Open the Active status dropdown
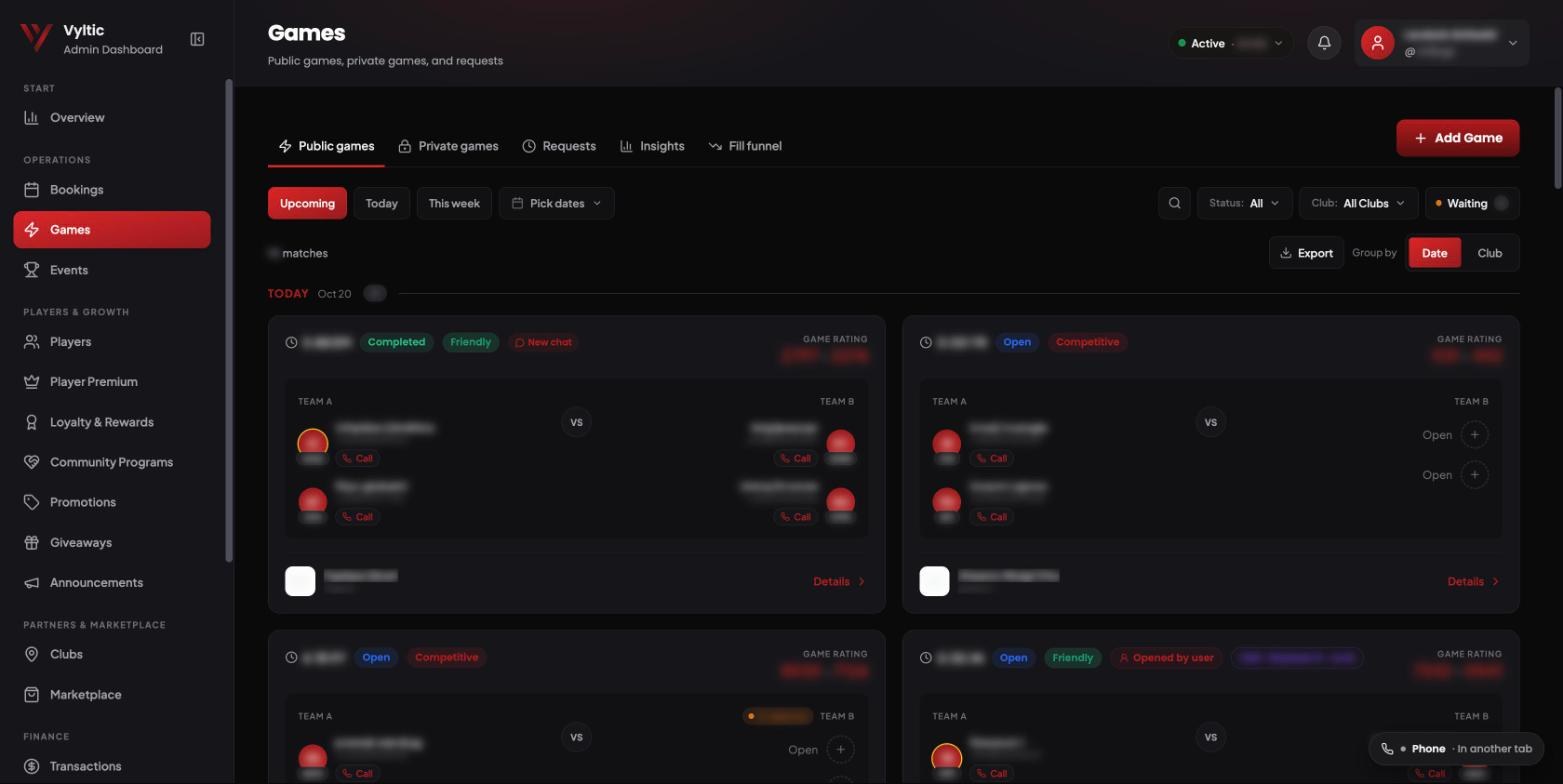 pos(1230,43)
